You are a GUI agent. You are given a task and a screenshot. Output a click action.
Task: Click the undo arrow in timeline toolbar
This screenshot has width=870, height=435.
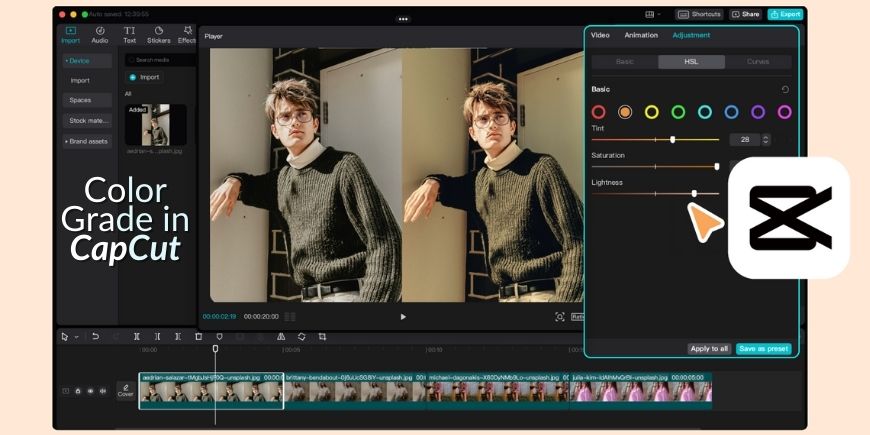(96, 337)
